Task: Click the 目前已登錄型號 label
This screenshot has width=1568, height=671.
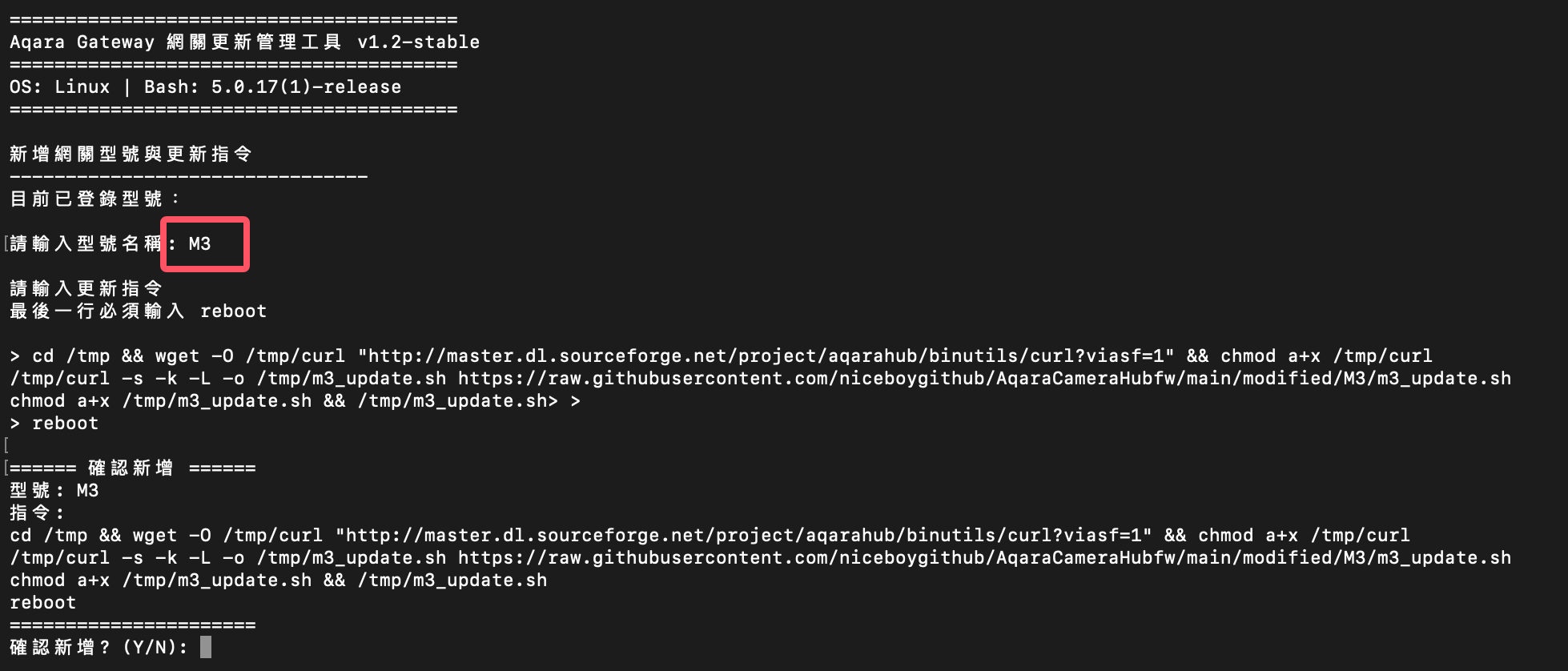Action: point(94,199)
